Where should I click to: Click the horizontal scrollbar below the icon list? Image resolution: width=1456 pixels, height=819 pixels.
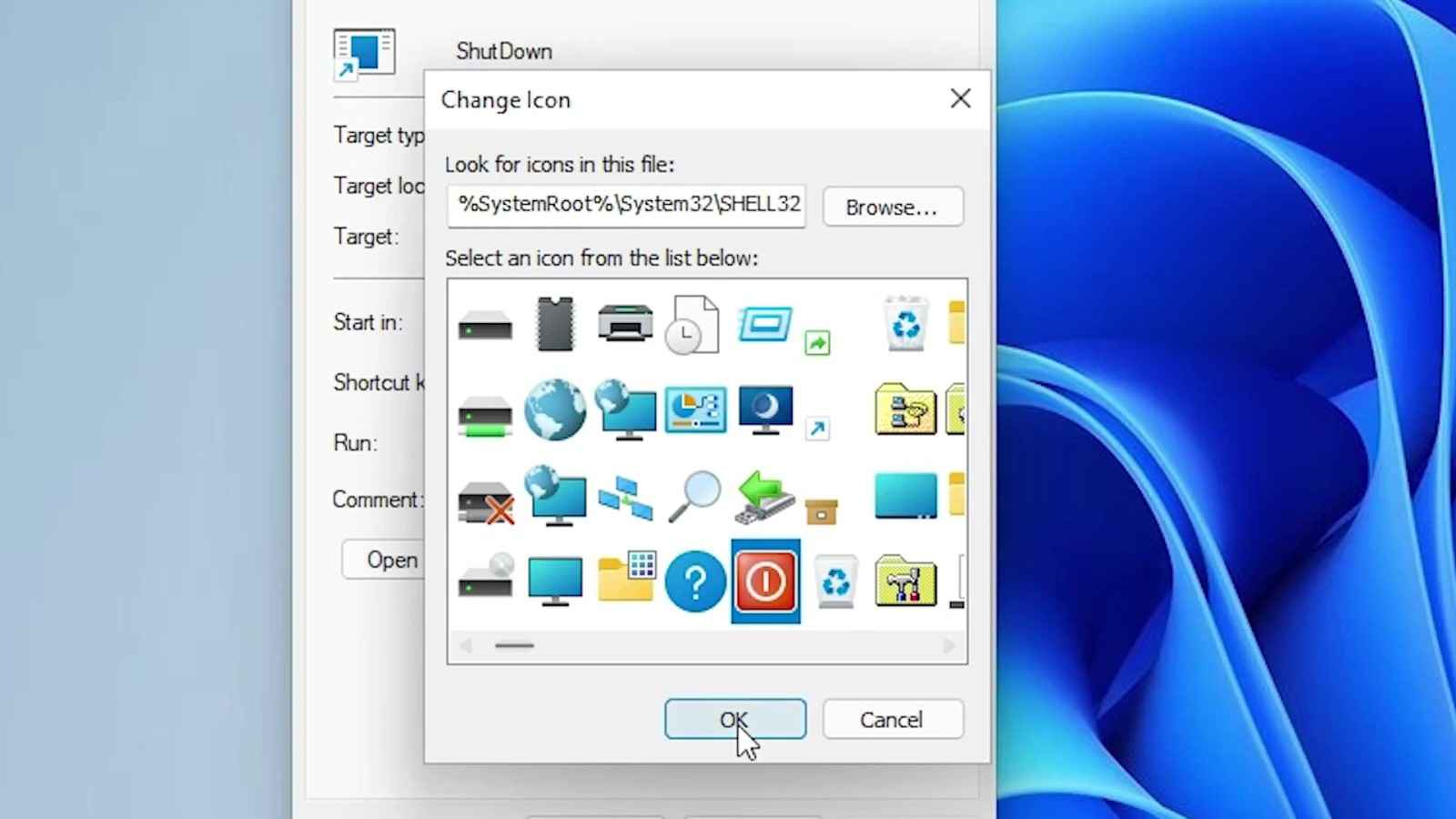514,646
